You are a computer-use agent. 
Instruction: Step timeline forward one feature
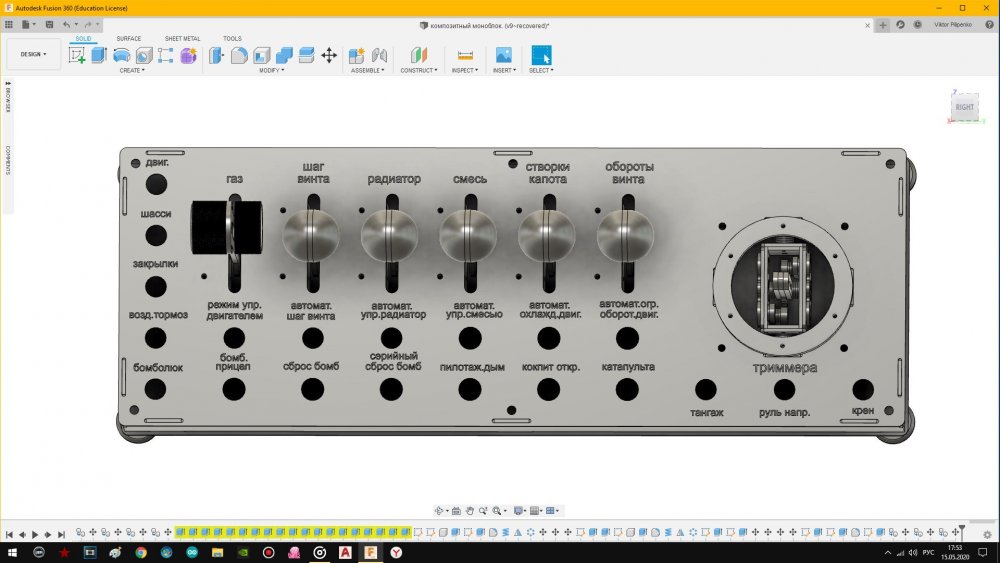(48, 534)
